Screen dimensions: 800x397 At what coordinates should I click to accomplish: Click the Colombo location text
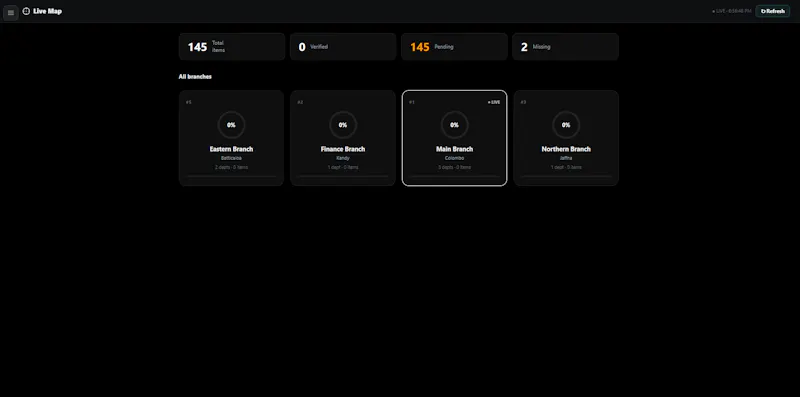point(455,158)
